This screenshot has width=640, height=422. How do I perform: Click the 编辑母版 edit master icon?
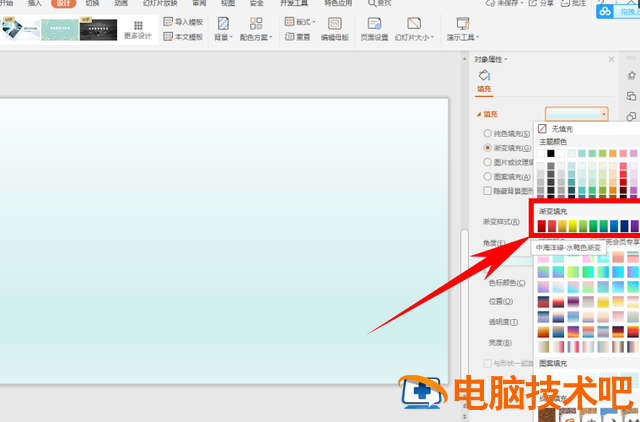(335, 24)
